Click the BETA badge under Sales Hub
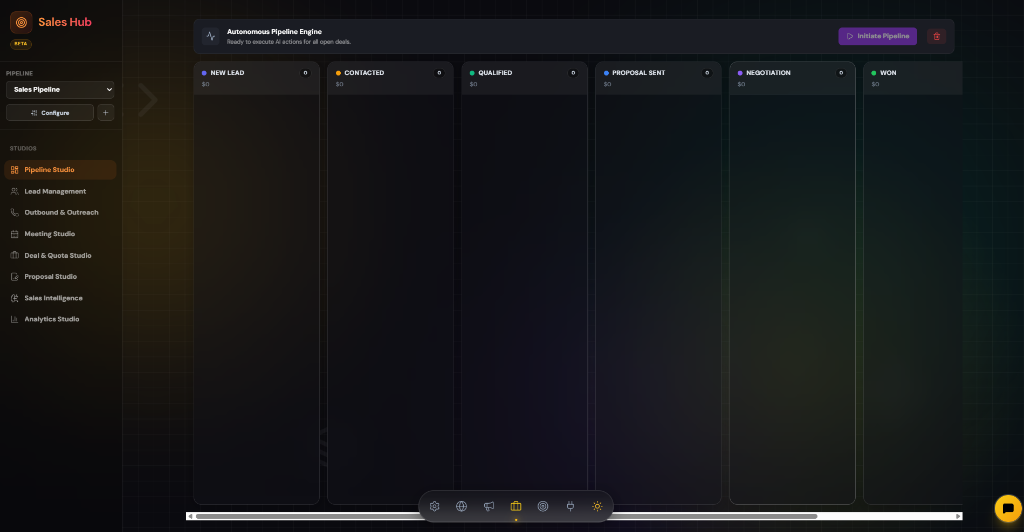1024x532 pixels. (21, 44)
